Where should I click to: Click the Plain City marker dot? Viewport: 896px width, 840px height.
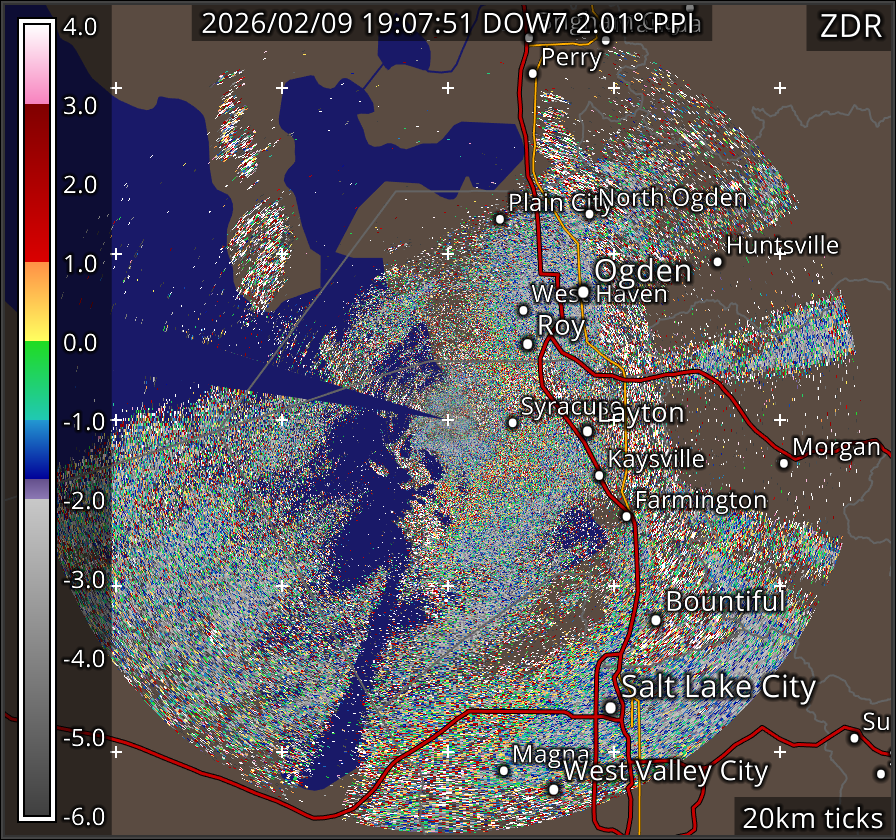[x=501, y=219]
